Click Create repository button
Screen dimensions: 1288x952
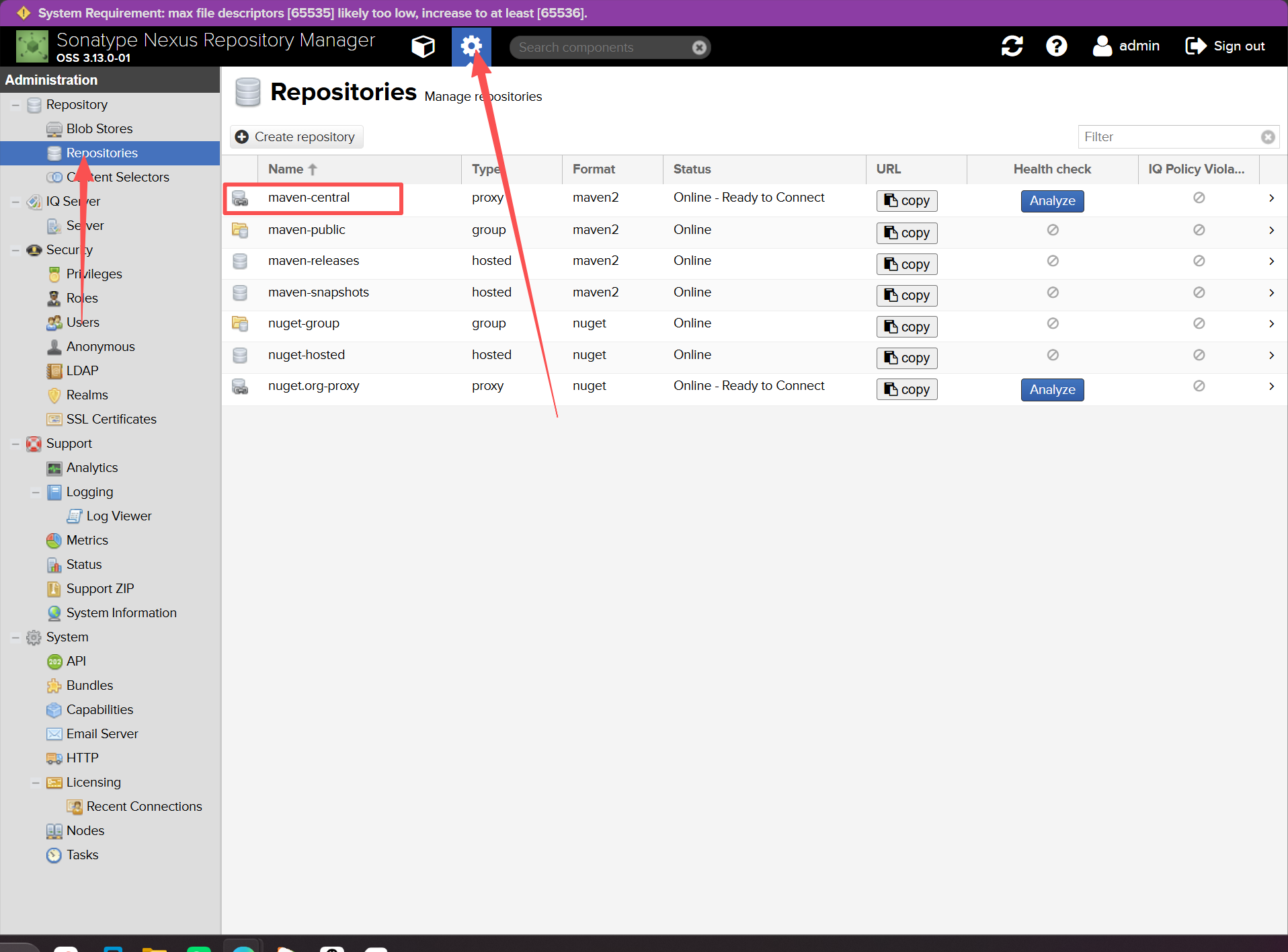296,137
